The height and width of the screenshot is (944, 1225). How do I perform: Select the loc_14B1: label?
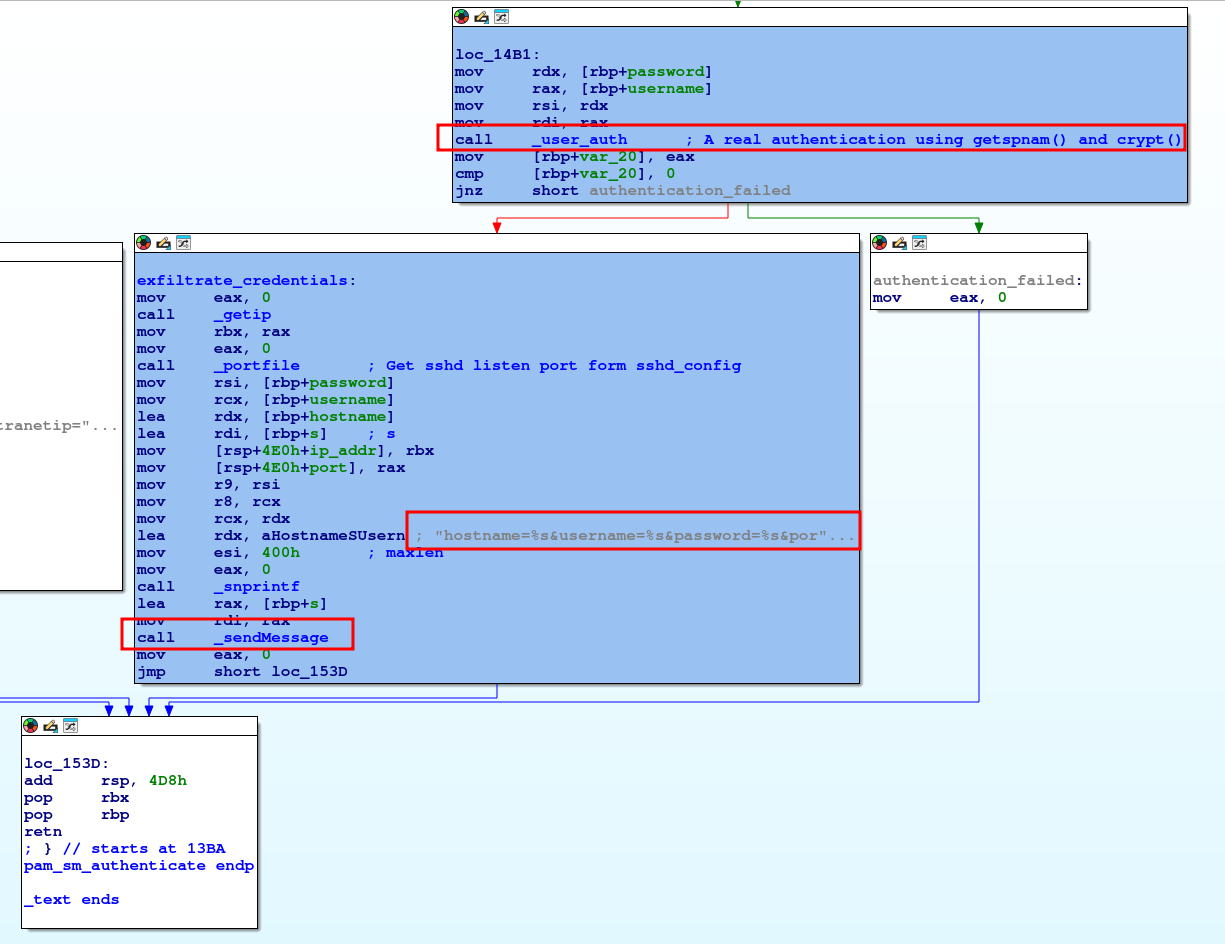(498, 55)
